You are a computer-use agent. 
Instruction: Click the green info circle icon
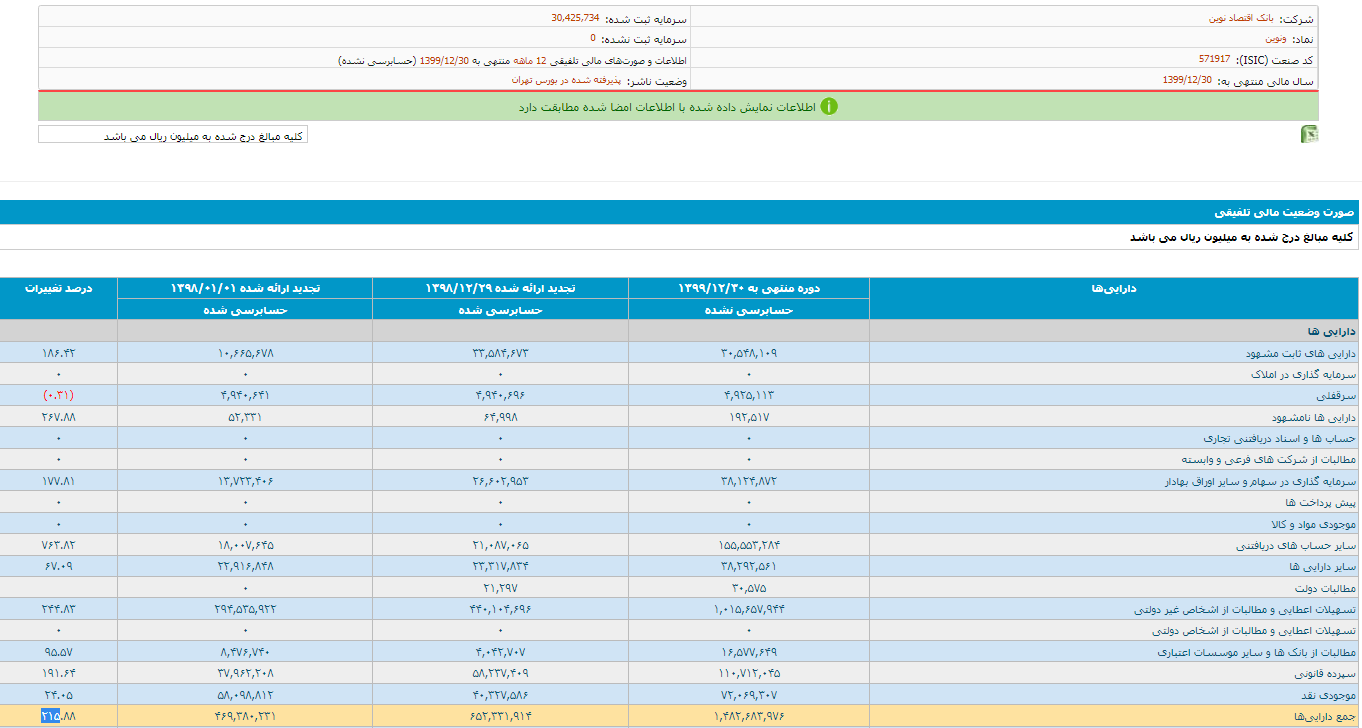click(828, 107)
